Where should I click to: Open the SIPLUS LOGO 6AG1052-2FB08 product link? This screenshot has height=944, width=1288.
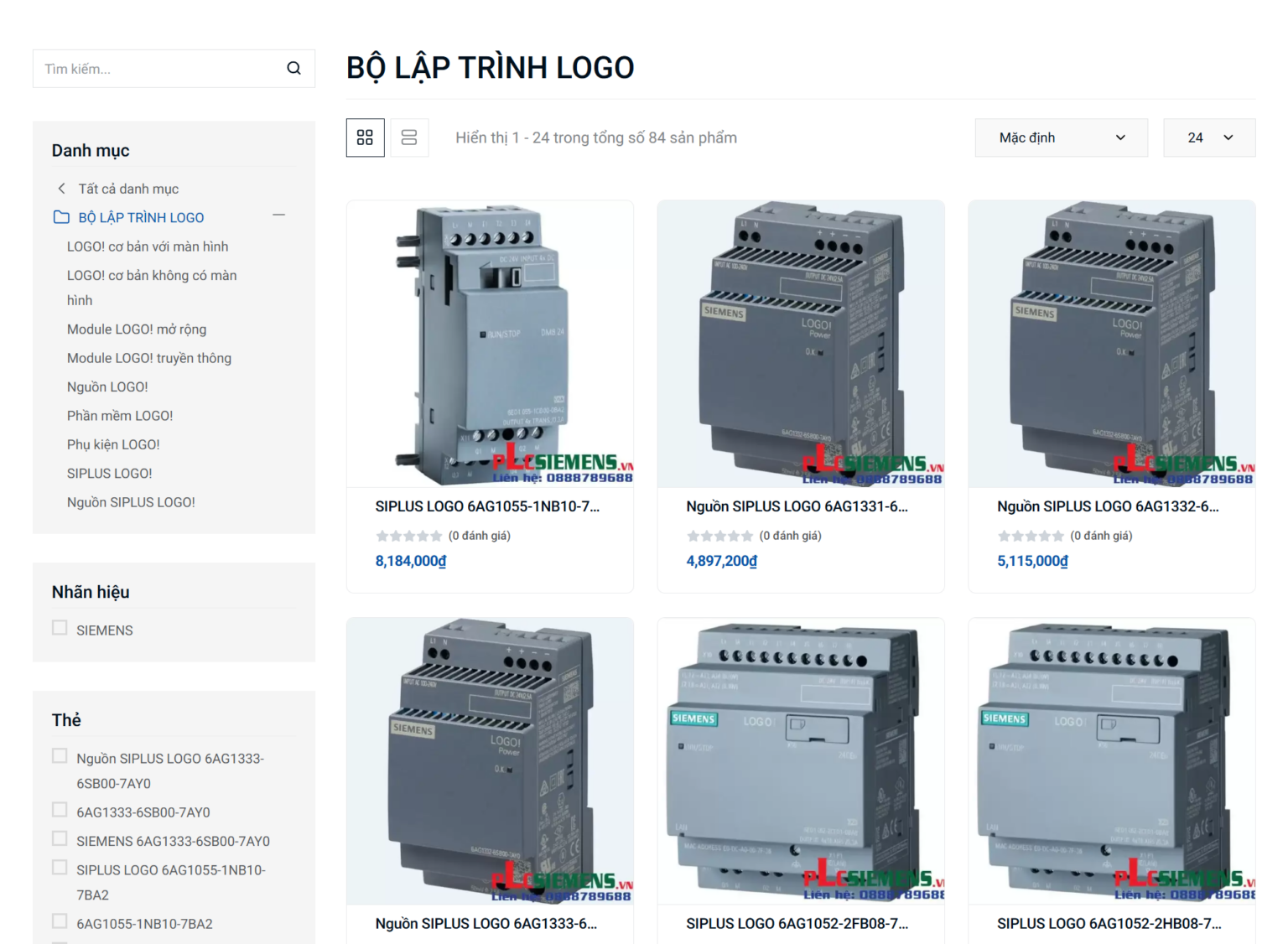797,923
